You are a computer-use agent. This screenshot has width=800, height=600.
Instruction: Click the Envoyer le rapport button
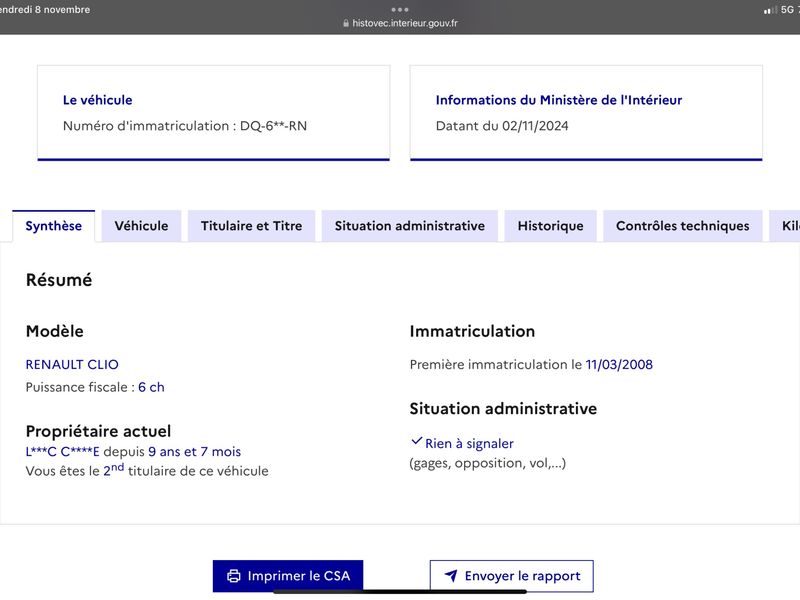[x=512, y=576]
